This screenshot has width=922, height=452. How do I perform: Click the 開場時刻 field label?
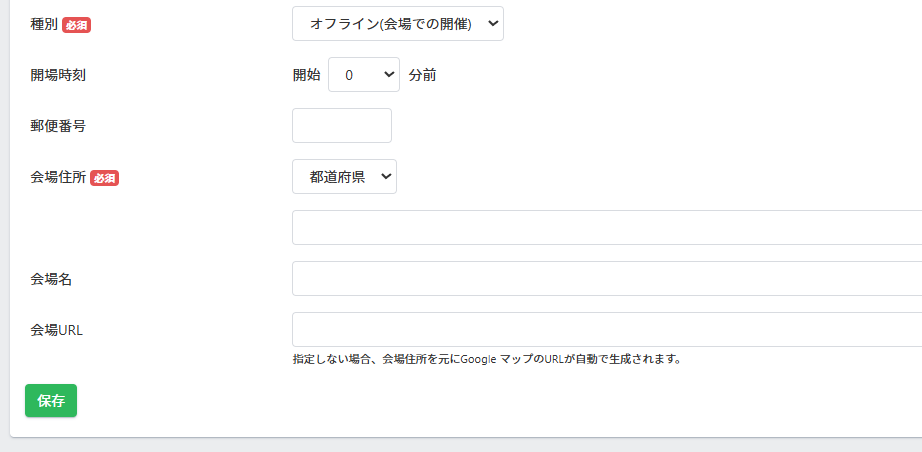point(58,75)
